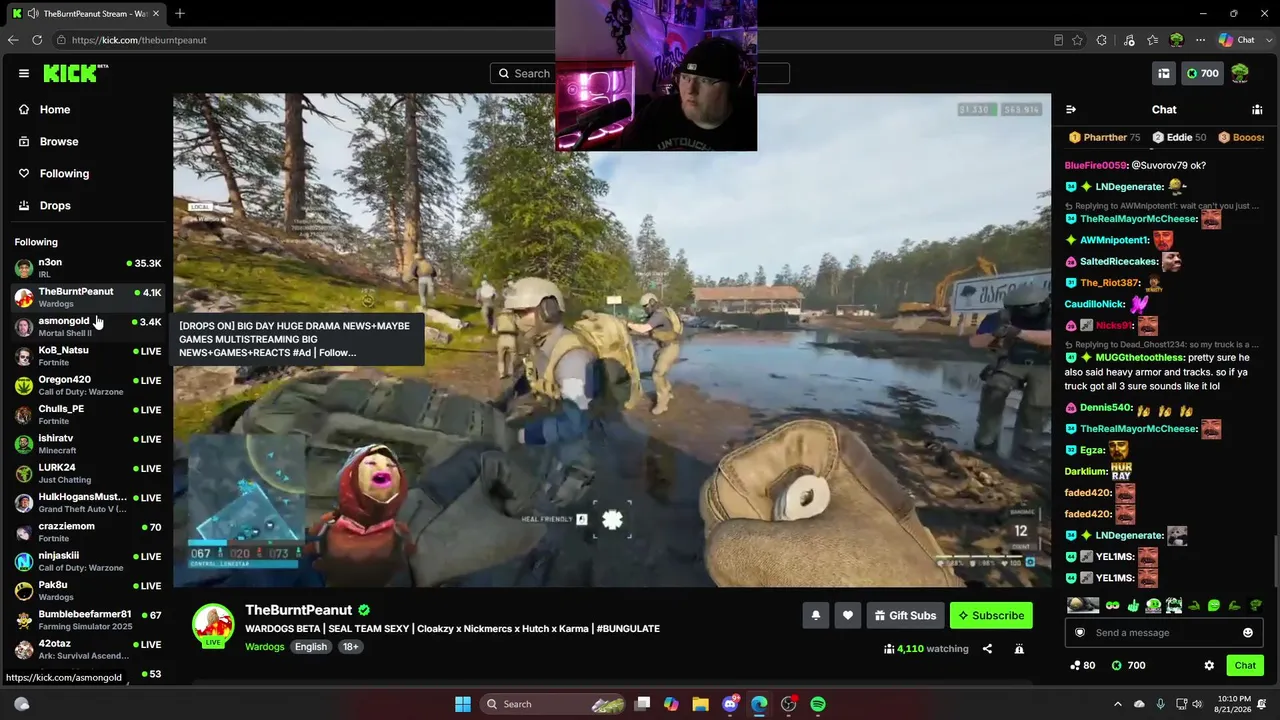The width and height of the screenshot is (1280, 720).
Task: Click the main stream video player
Action: (612, 340)
